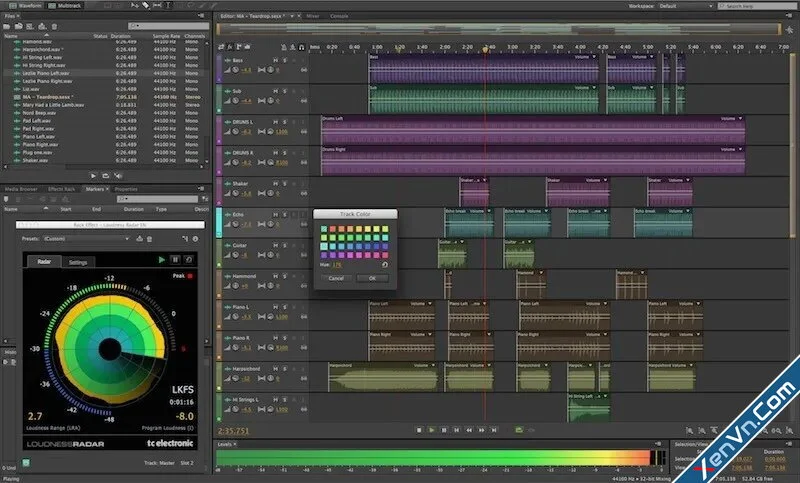The image size is (800, 483).
Task: Select Shaker.wav in file list
Action: point(35,160)
